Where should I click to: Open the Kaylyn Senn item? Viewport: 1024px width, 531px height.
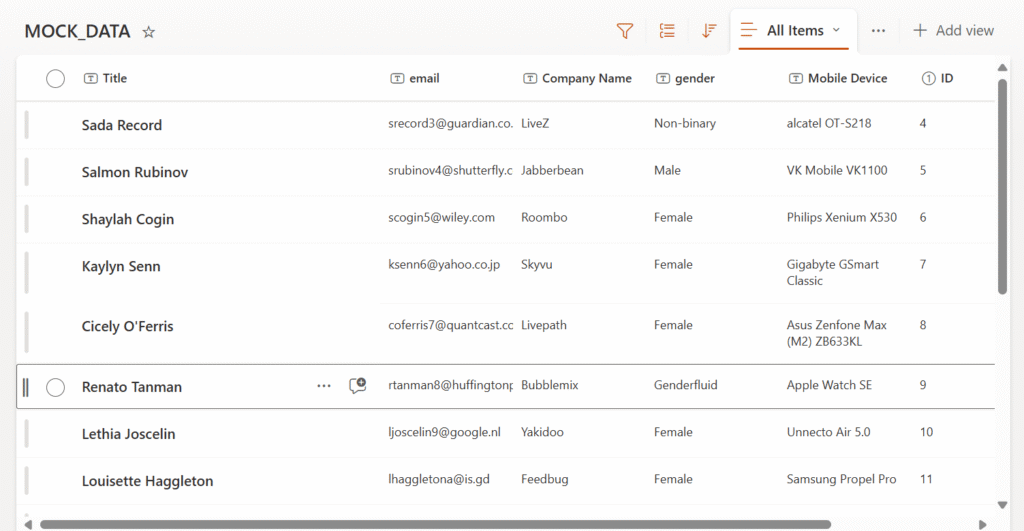(121, 266)
